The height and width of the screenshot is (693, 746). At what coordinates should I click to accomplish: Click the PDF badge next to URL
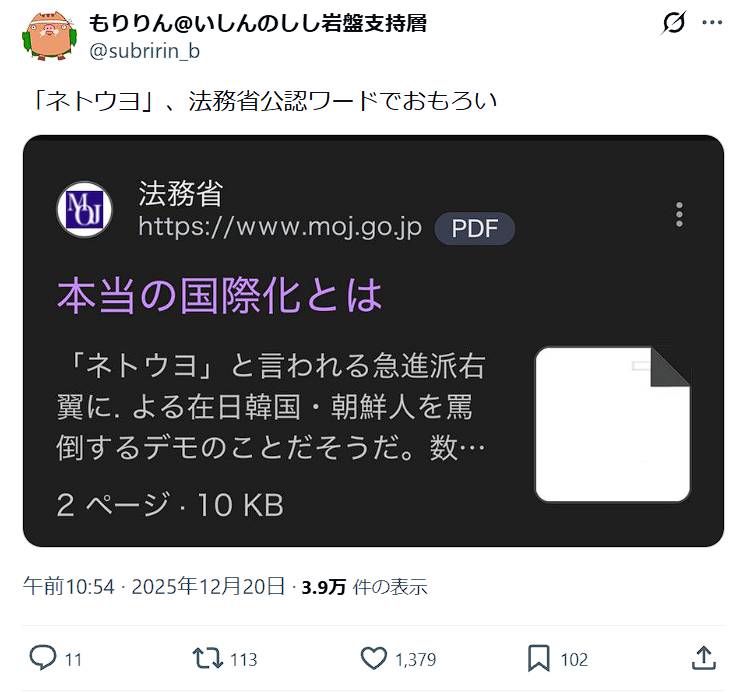[x=474, y=228]
